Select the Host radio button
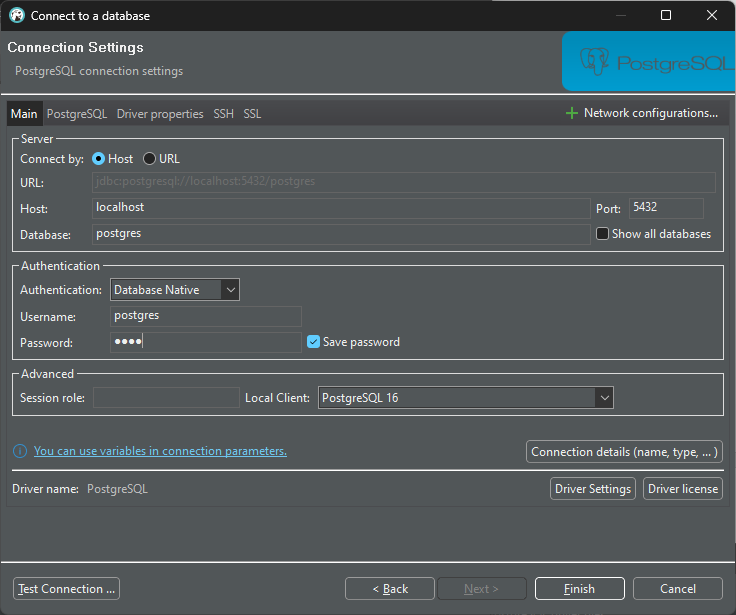Viewport: 736px width, 615px height. coord(98,159)
